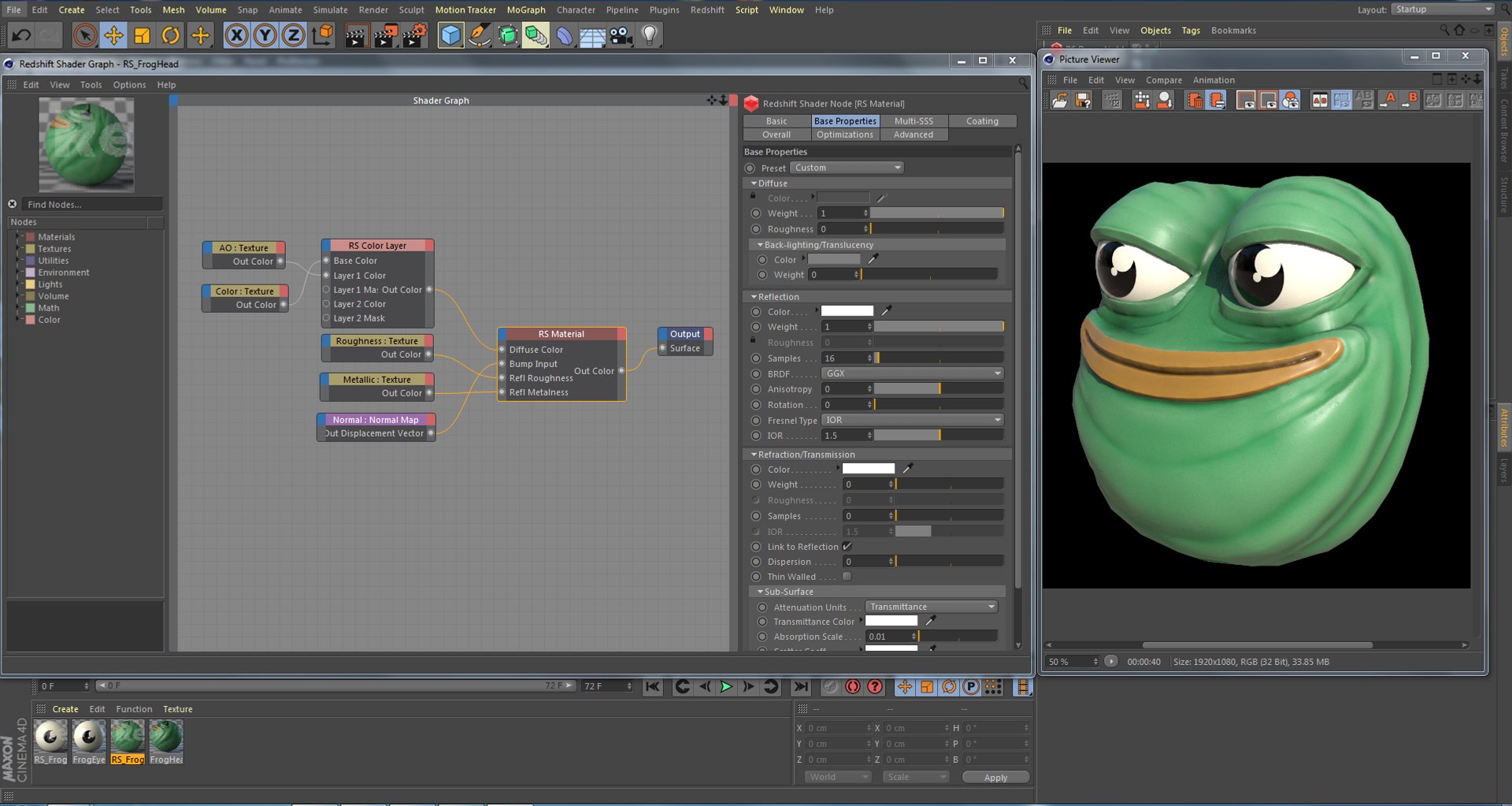Click Anisotropy animation radio dot
The image size is (1512, 806).
(x=757, y=389)
